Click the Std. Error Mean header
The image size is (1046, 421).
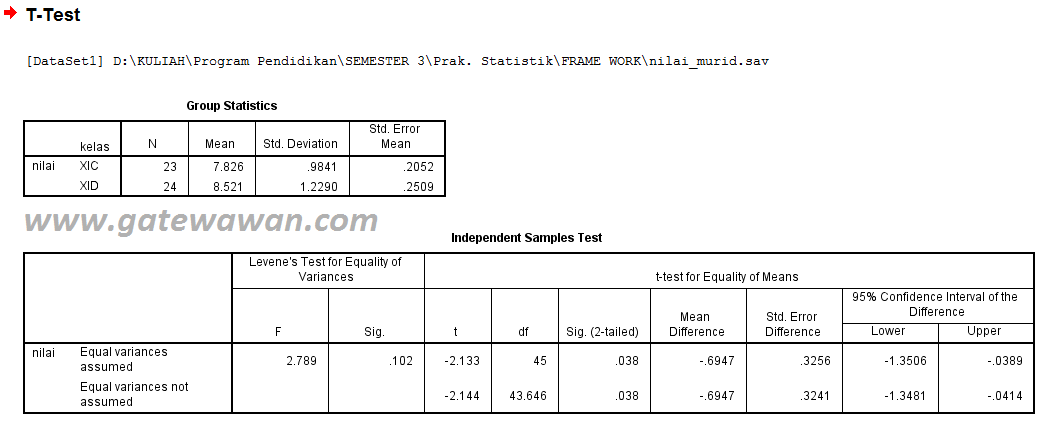pos(395,136)
